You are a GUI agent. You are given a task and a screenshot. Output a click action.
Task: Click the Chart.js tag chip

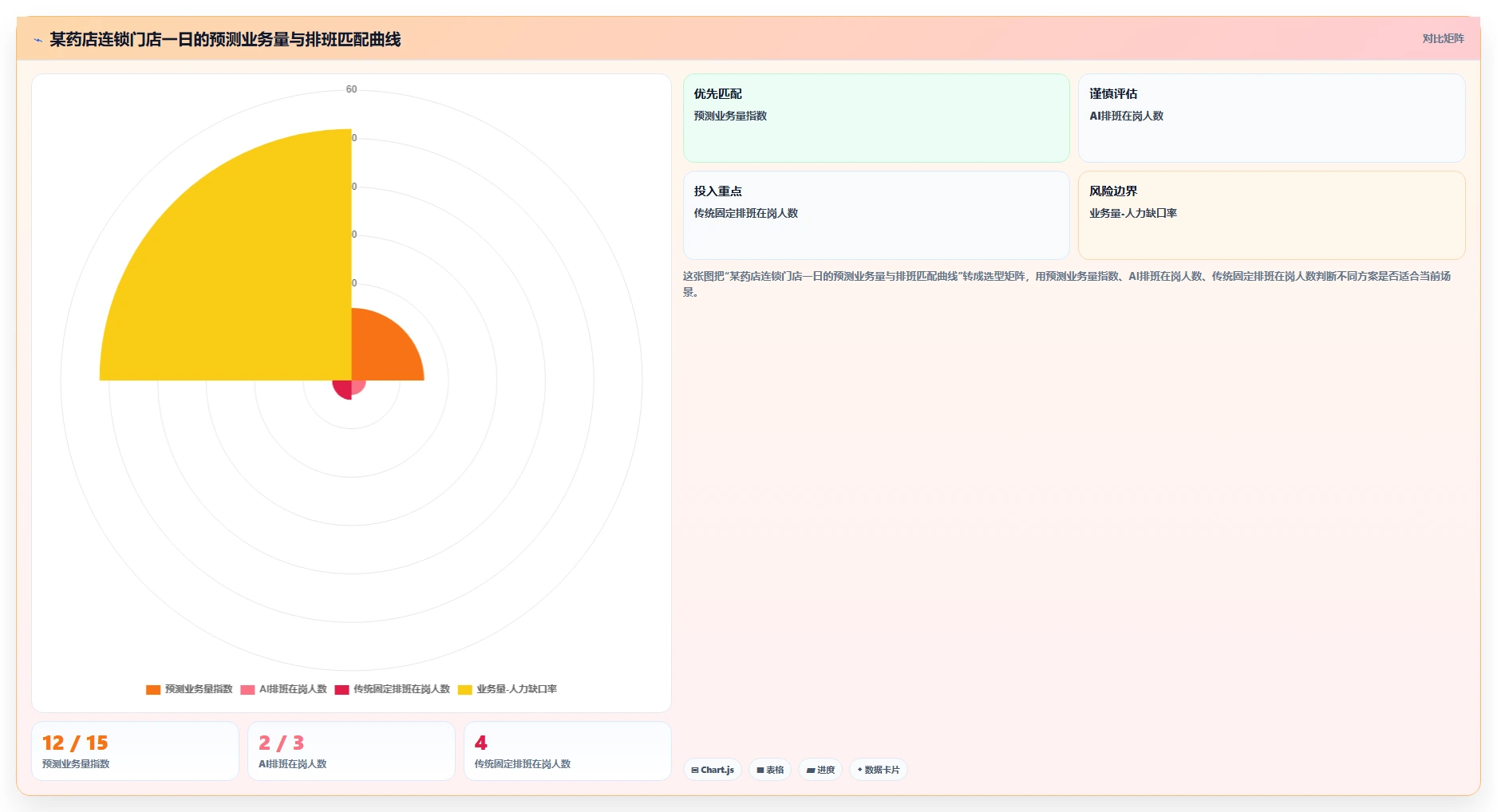point(713,770)
